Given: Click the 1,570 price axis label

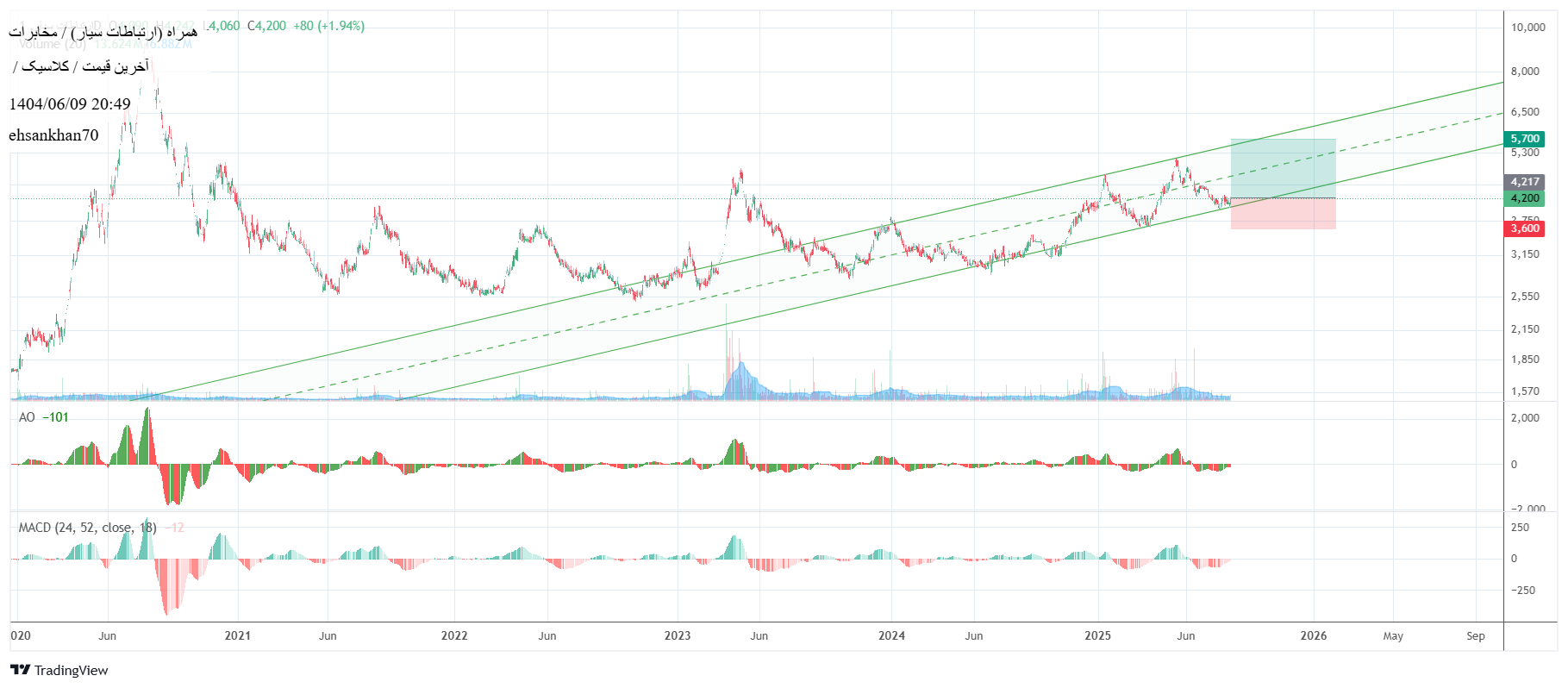Looking at the screenshot, I should pyautogui.click(x=1525, y=391).
